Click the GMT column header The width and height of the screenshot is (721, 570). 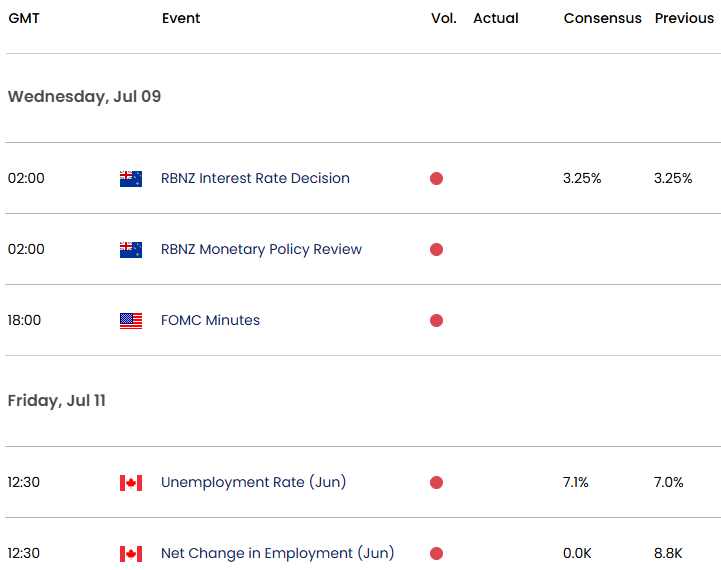pos(24,19)
